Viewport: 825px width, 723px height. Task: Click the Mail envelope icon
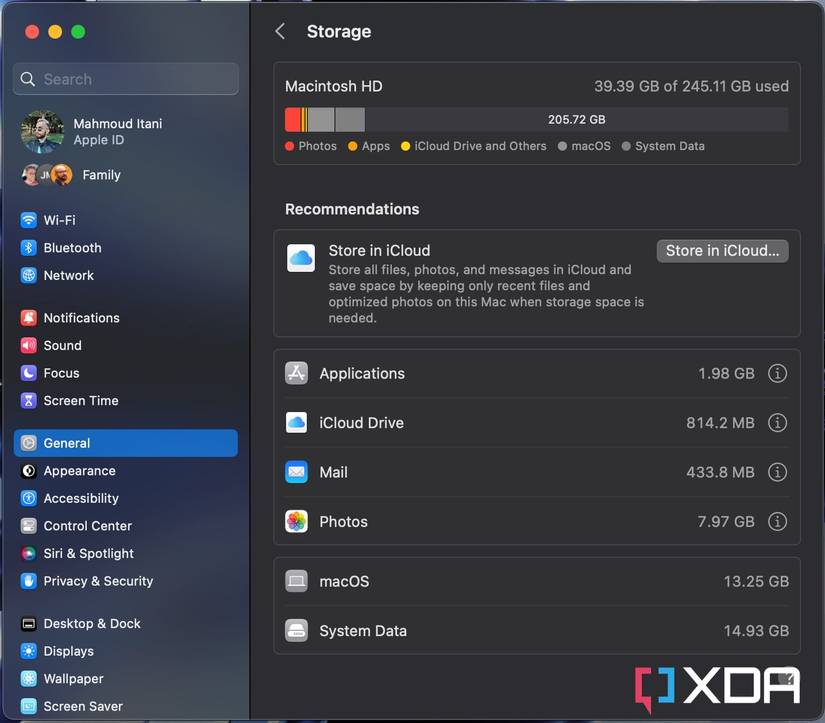[296, 472]
